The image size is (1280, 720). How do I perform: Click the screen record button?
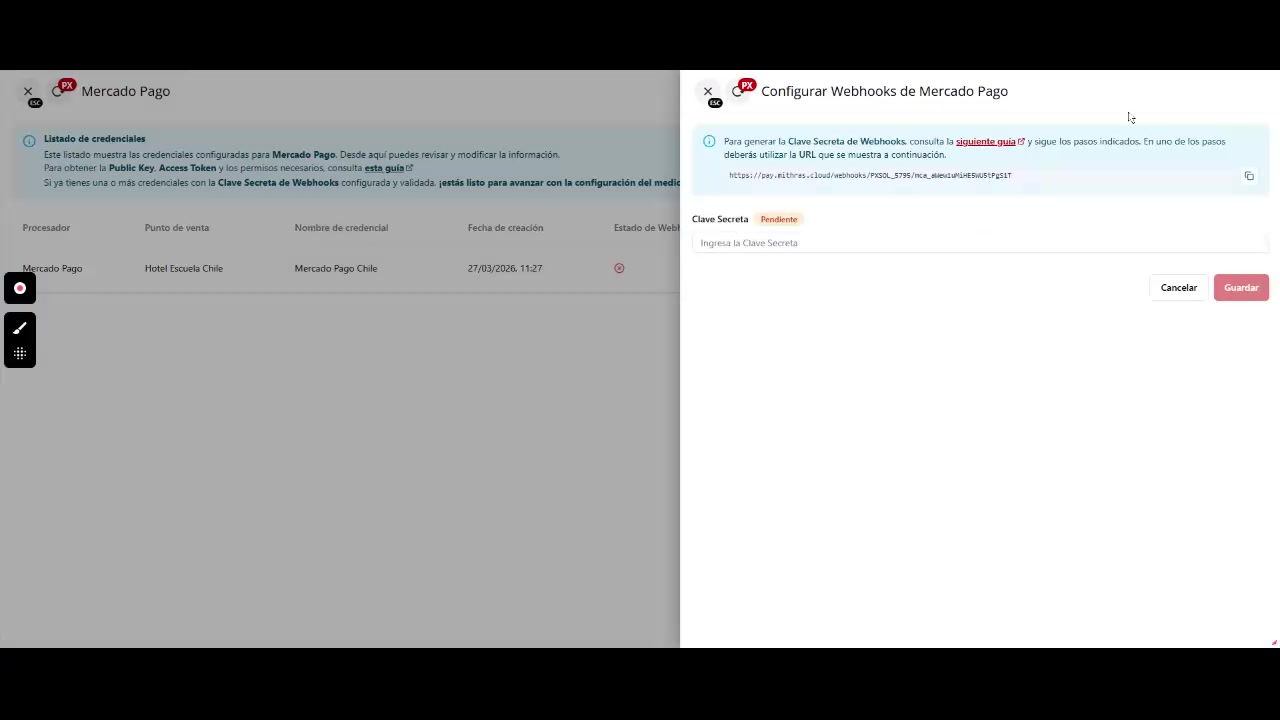coord(20,288)
